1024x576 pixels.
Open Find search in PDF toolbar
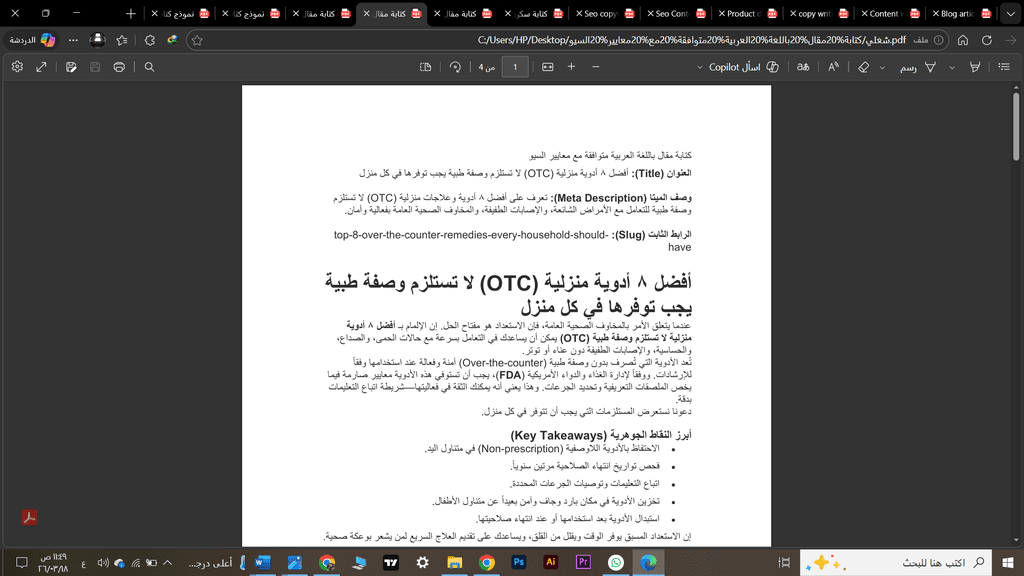(x=149, y=67)
